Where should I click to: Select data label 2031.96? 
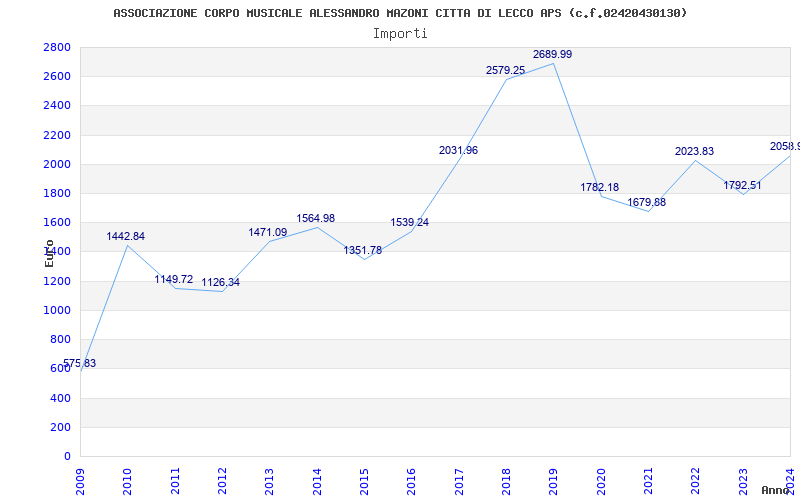point(459,150)
